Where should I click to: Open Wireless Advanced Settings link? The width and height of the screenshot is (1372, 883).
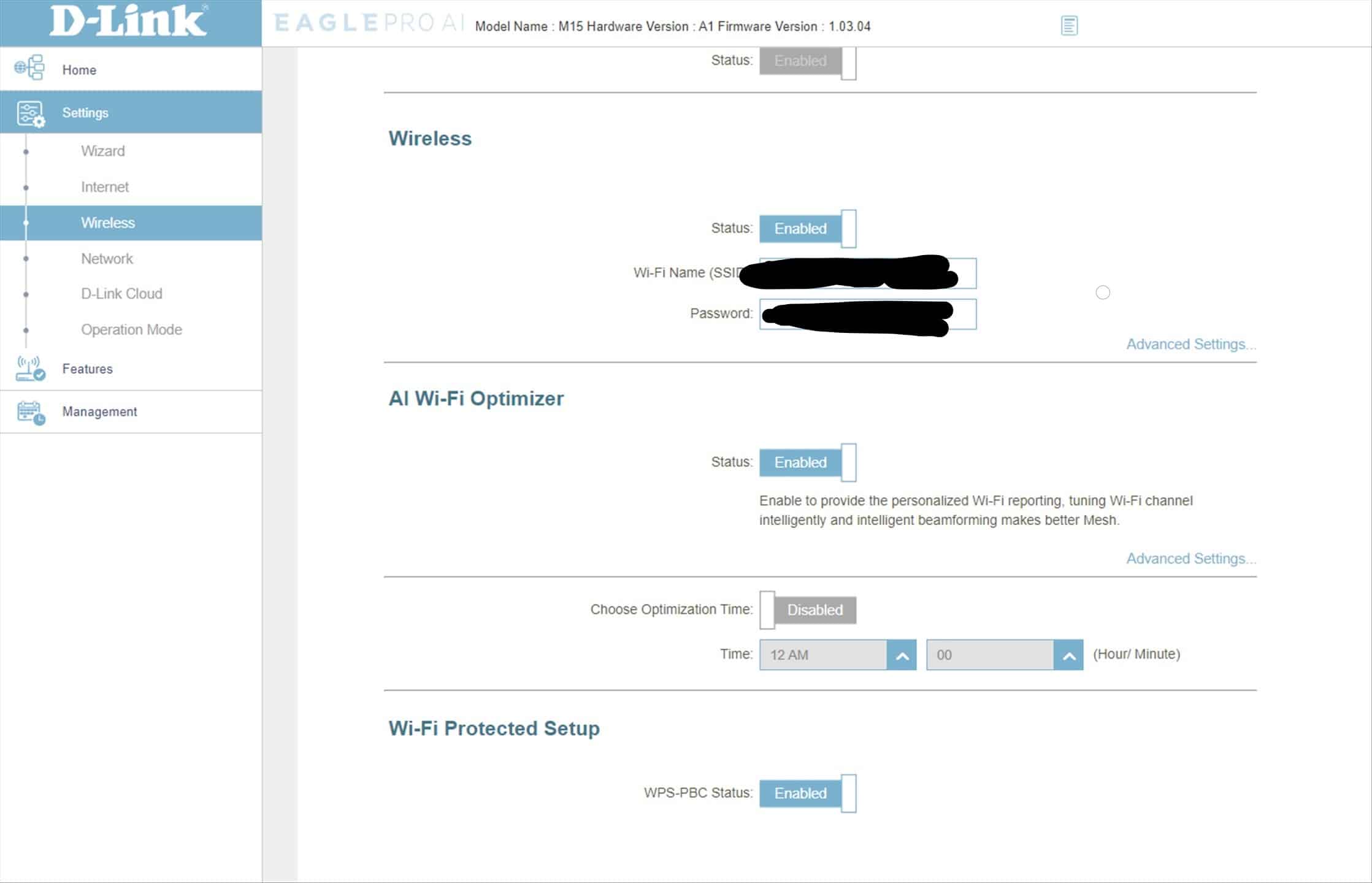1191,345
